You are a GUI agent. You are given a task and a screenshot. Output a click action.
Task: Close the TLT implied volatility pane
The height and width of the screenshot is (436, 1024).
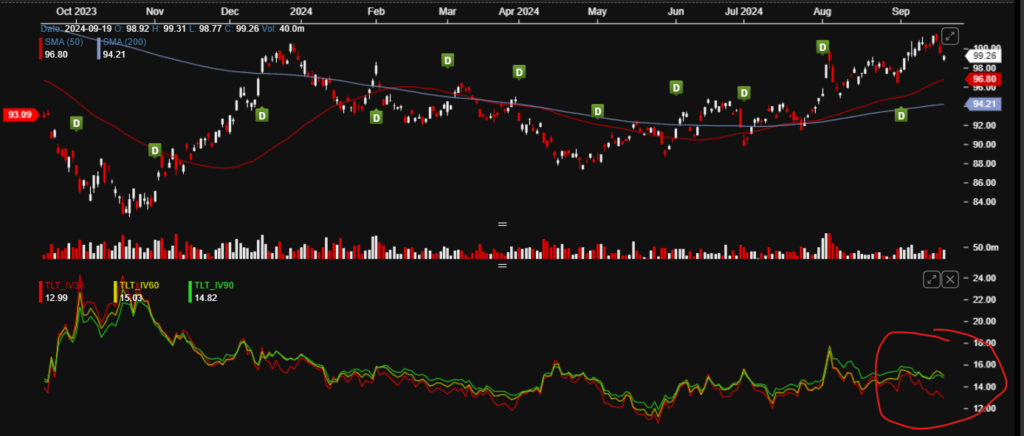tap(950, 279)
